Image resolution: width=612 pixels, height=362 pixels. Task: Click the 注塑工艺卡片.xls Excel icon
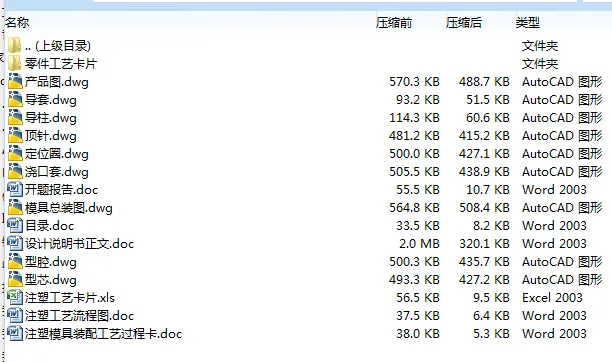(x=15, y=297)
